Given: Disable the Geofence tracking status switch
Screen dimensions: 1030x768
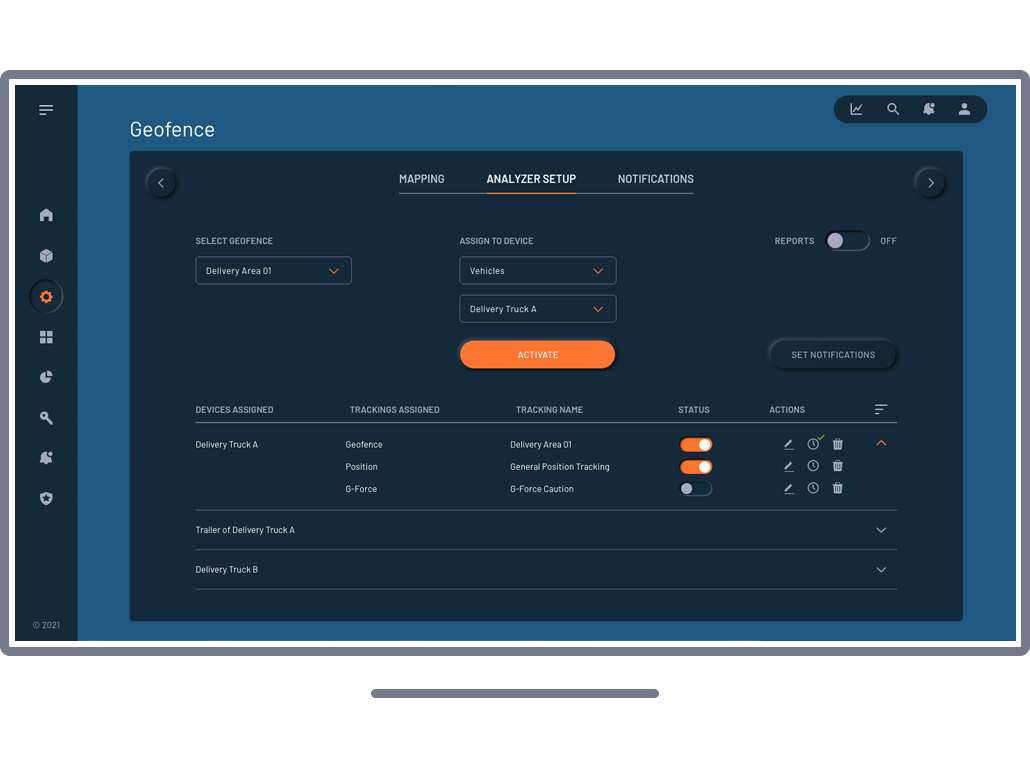Looking at the screenshot, I should [x=696, y=444].
